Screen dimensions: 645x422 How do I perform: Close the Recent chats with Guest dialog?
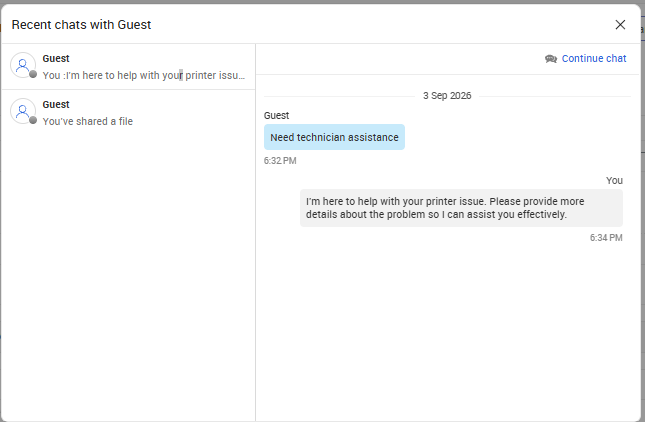(620, 25)
